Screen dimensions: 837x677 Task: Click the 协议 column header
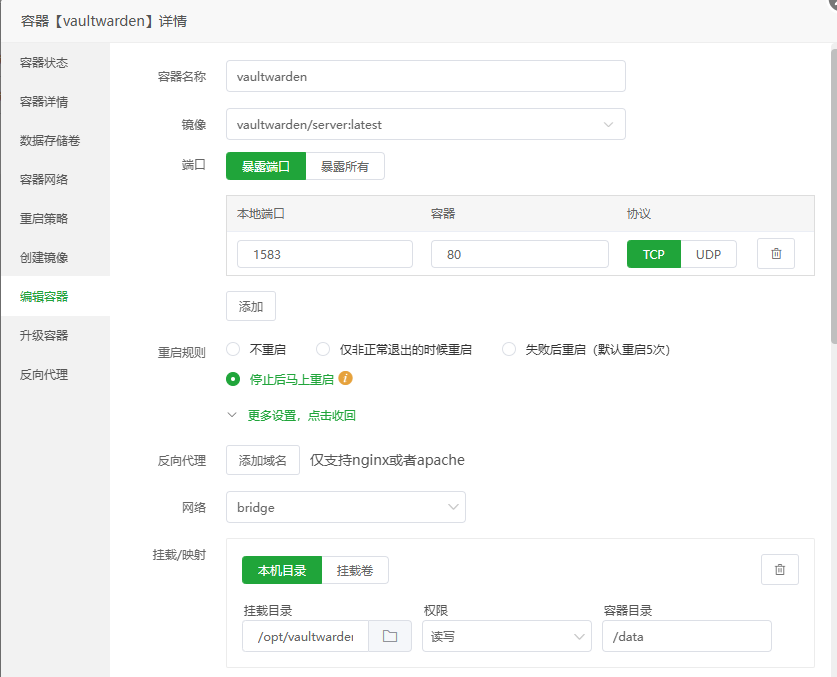pyautogui.click(x=638, y=214)
